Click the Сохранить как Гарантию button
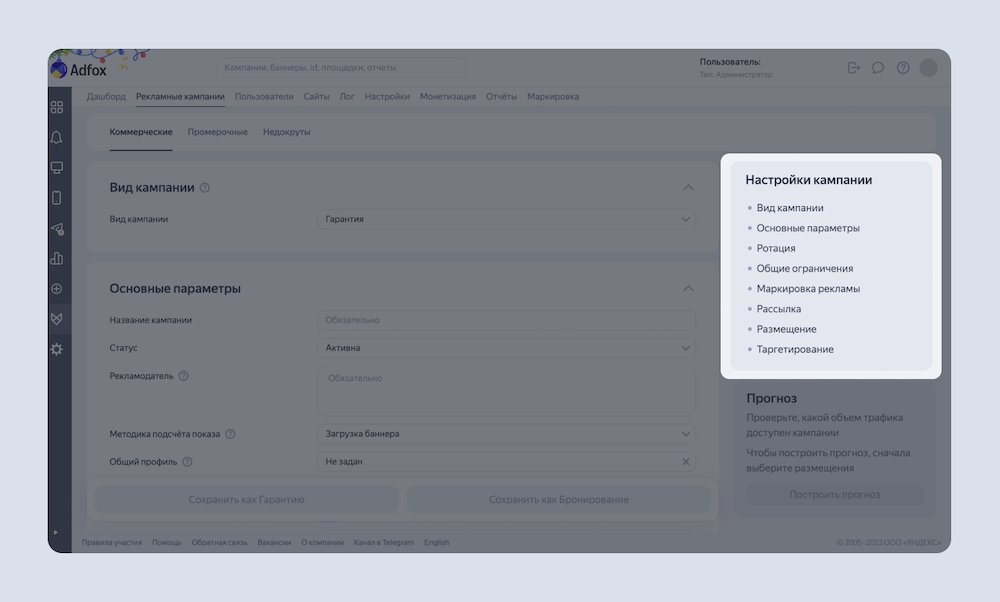Image resolution: width=1000 pixels, height=602 pixels. tap(246, 499)
